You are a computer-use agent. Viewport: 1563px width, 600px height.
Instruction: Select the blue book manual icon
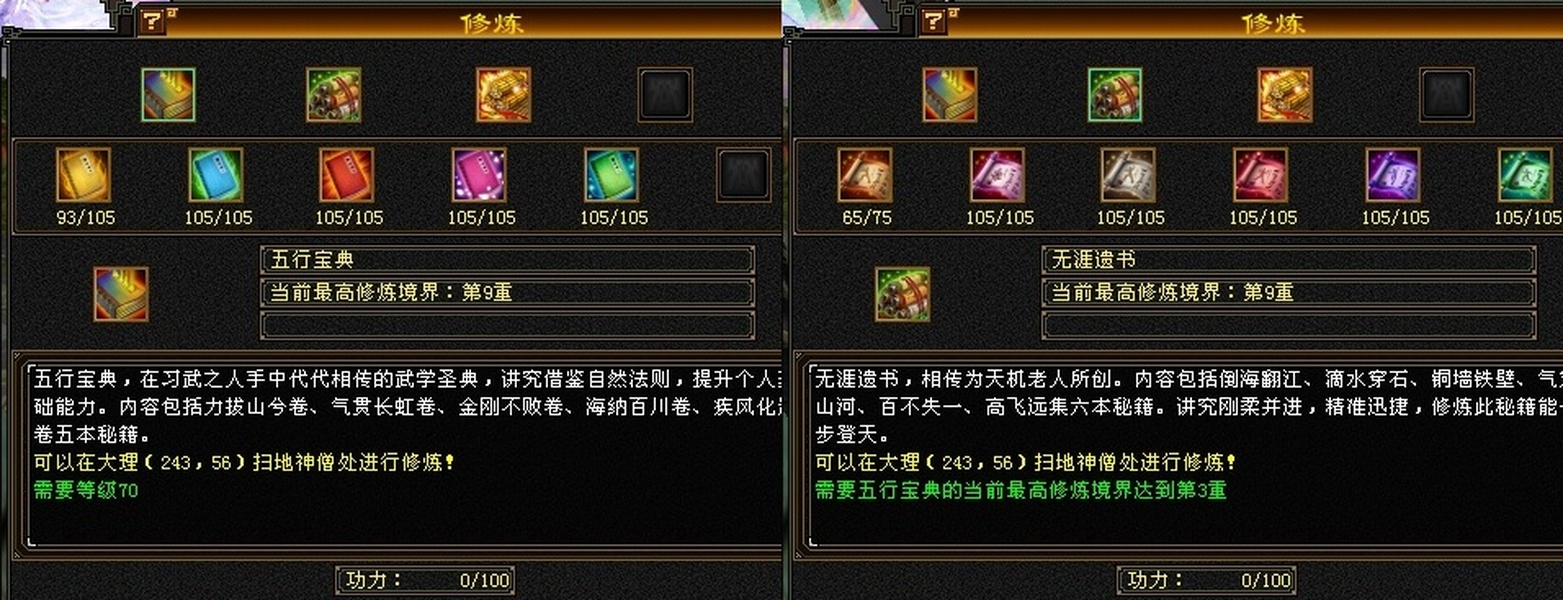216,175
